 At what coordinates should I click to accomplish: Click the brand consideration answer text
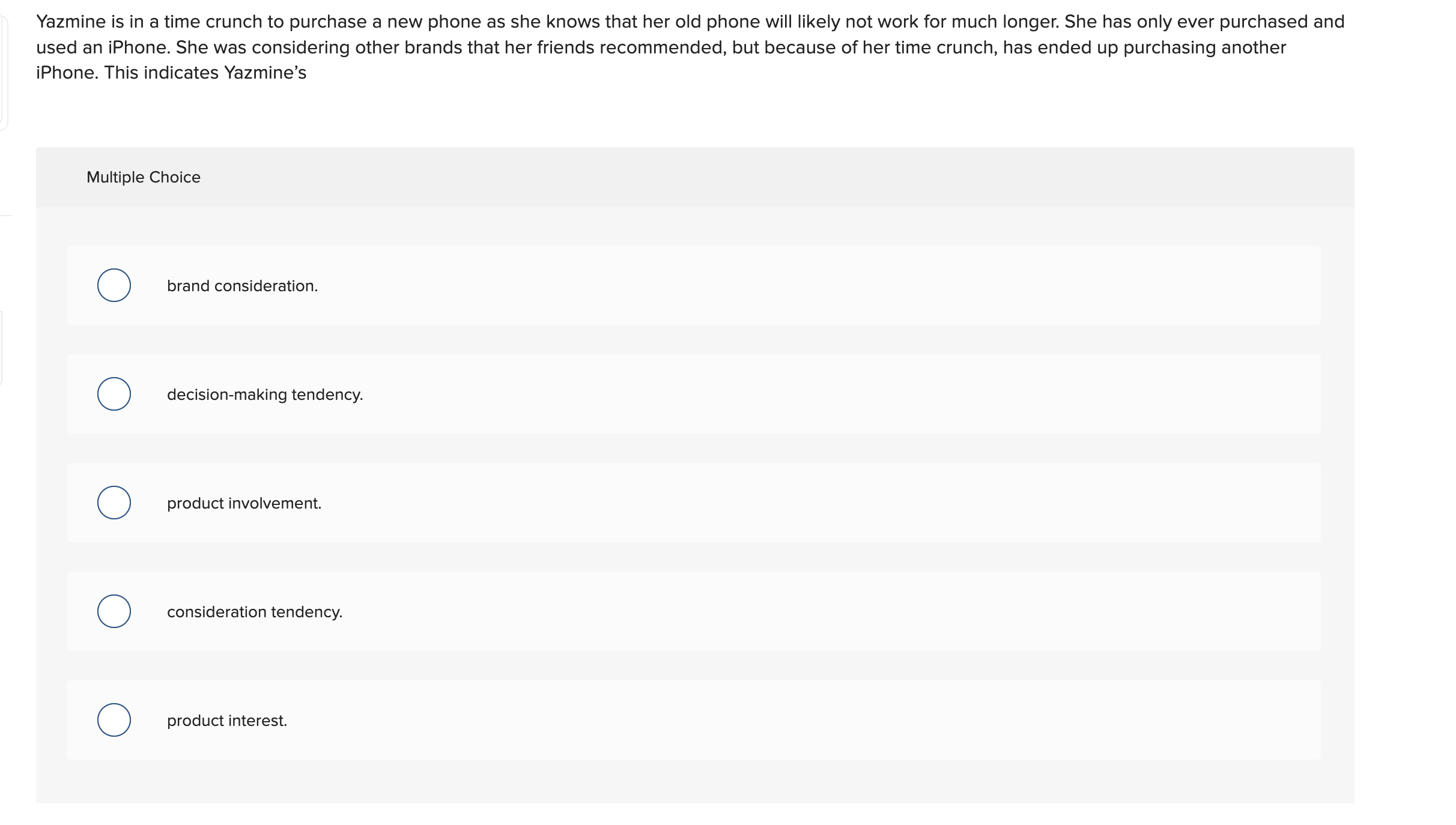pyautogui.click(x=242, y=286)
